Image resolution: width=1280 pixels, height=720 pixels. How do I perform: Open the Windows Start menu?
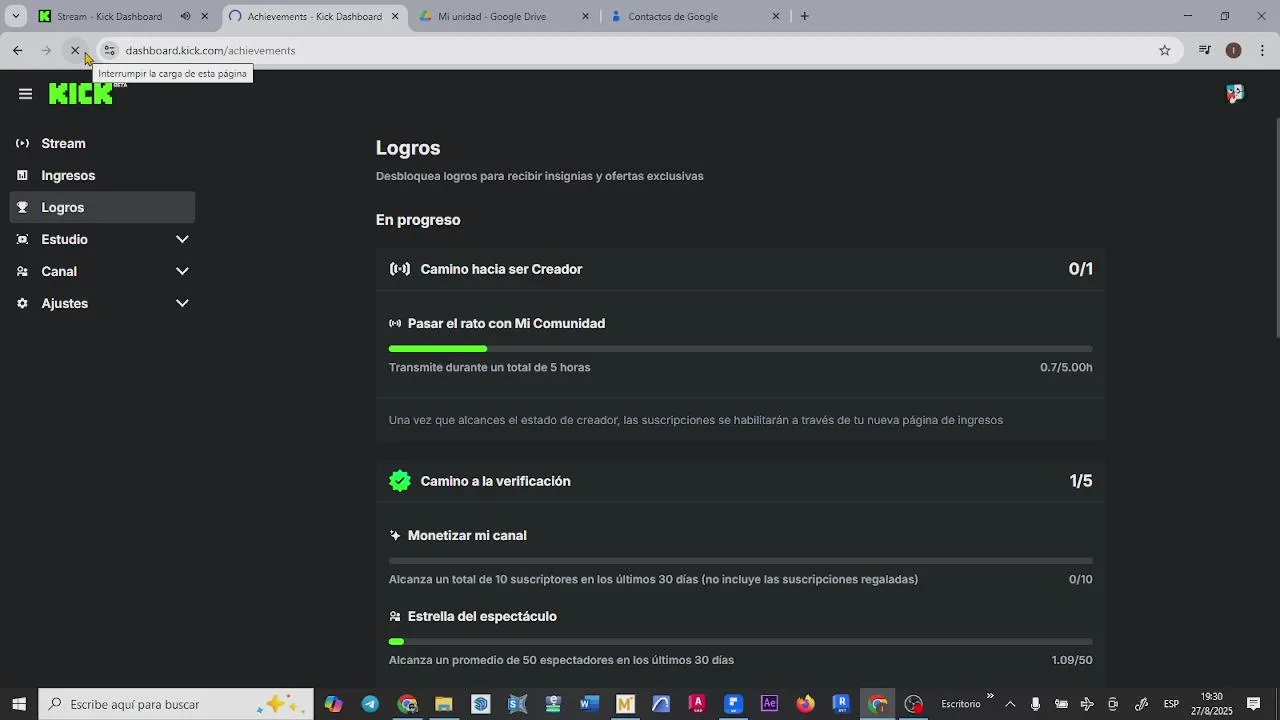(18, 704)
